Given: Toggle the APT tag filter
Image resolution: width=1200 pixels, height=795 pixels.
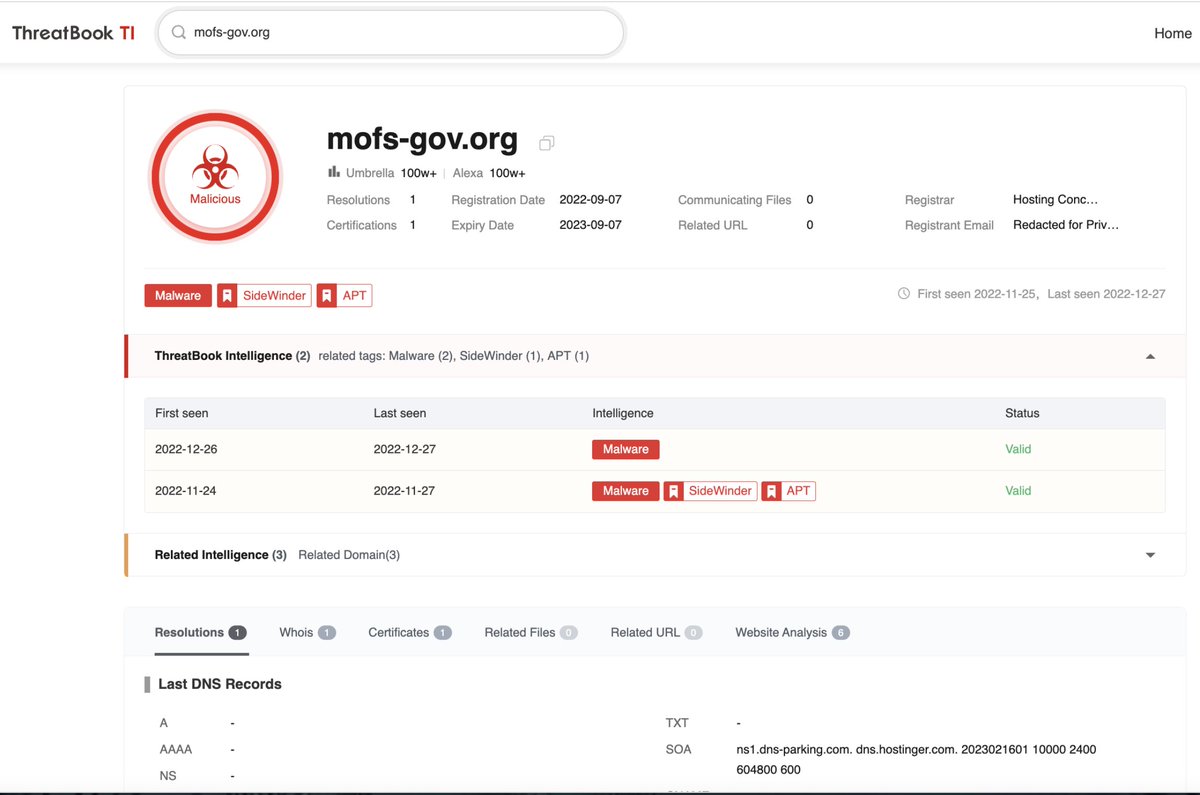Looking at the screenshot, I should [x=351, y=295].
